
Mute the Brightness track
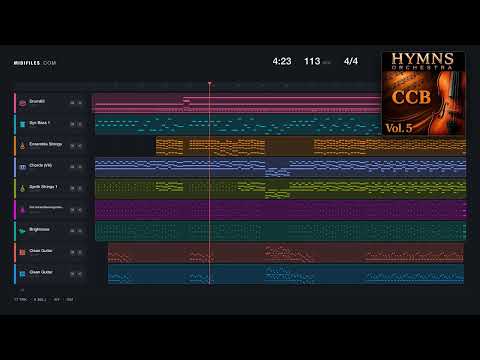(x=72, y=231)
